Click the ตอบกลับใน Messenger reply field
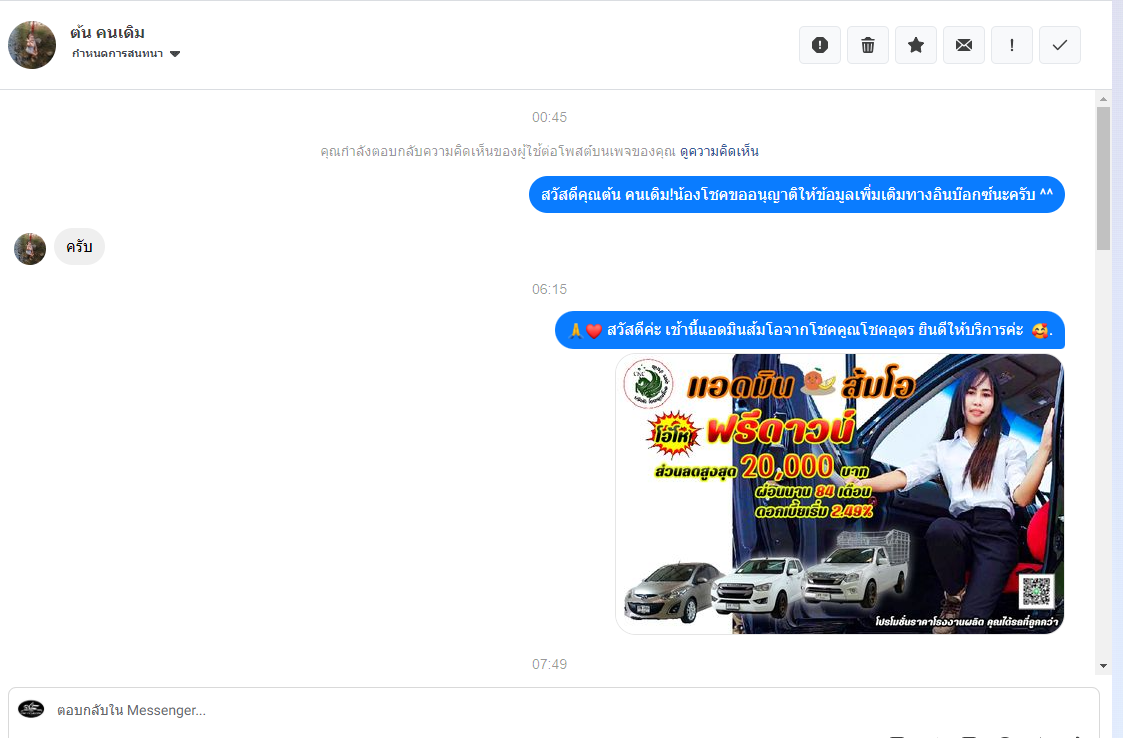The width and height of the screenshot is (1123, 738). point(554,711)
